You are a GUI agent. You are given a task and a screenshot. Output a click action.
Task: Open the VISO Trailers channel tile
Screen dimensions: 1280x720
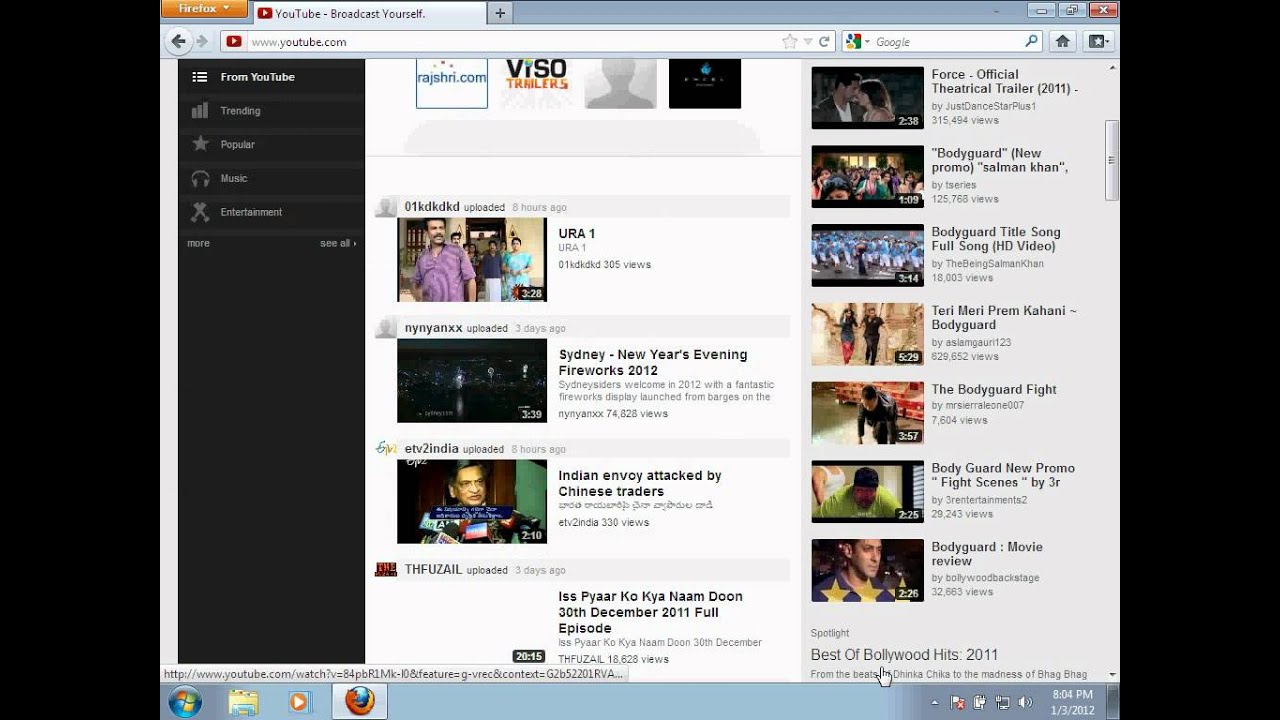click(x=536, y=83)
